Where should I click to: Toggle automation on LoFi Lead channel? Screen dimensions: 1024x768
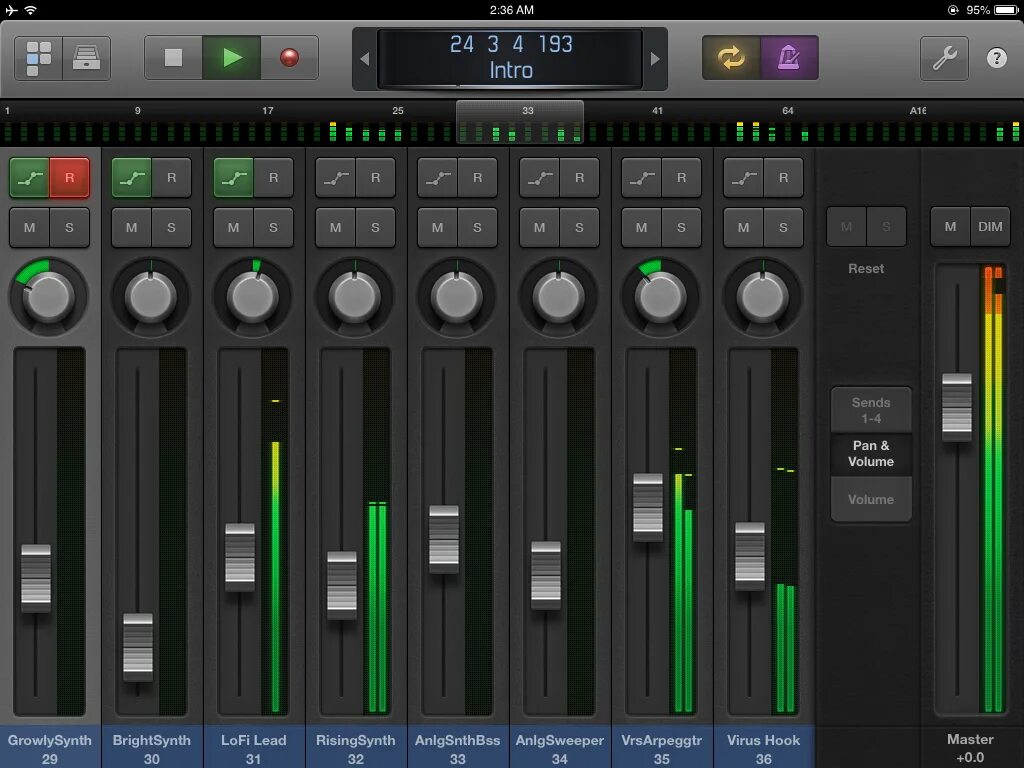pos(233,178)
